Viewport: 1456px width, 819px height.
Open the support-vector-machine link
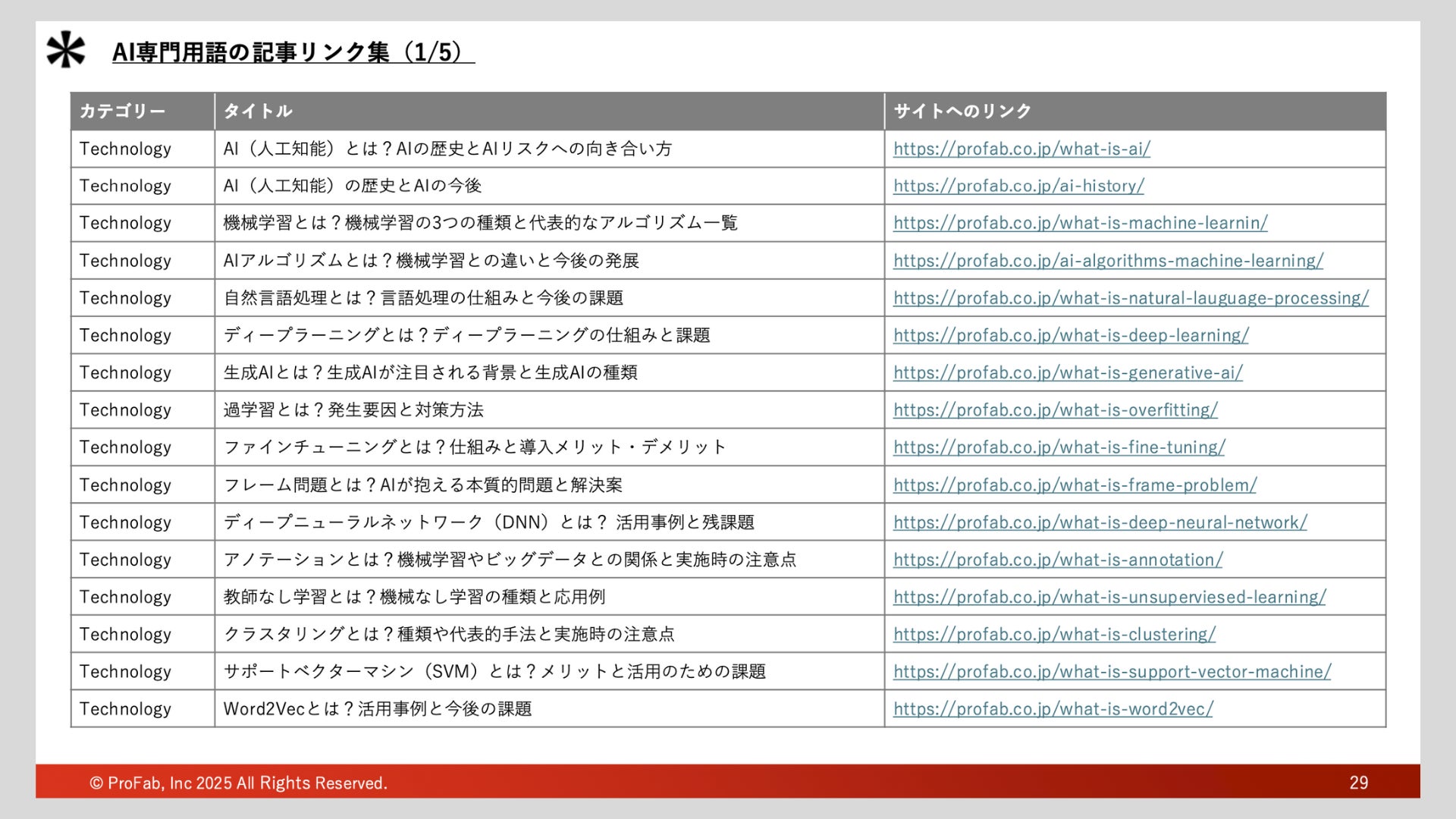click(1111, 672)
